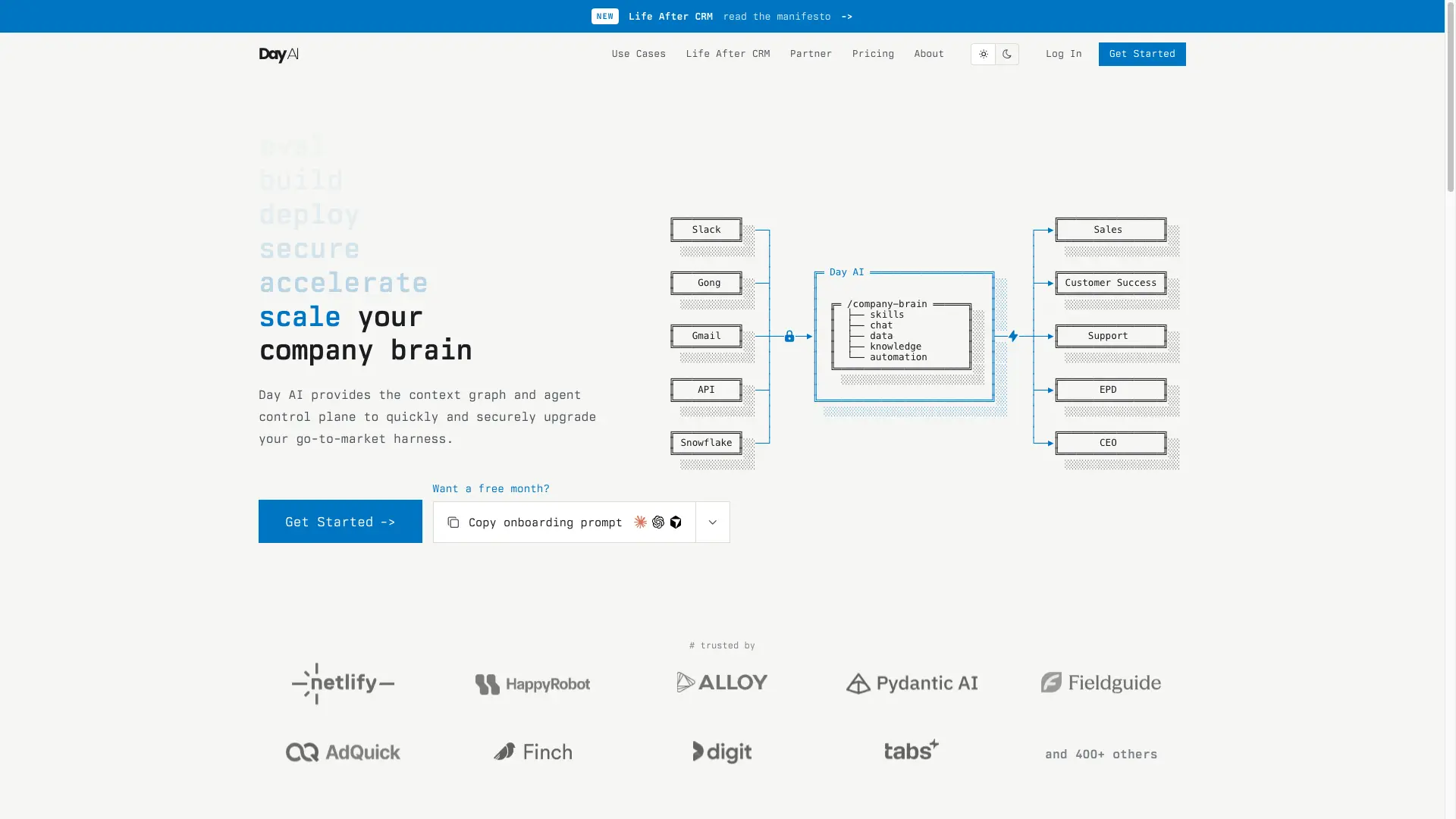Screen dimensions: 1456x819
Task: Open the Use Cases menu
Action: (639, 54)
